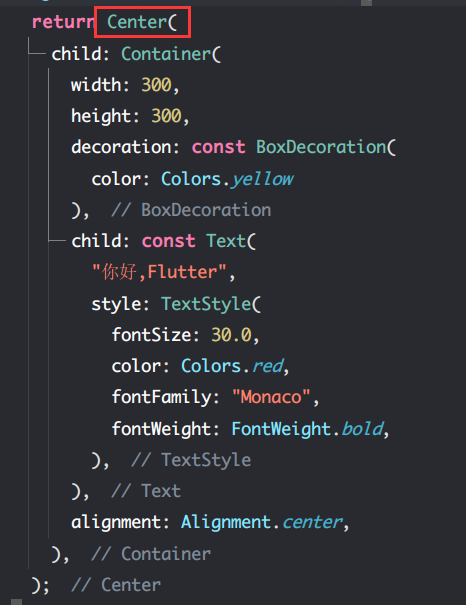Click the return keyword
This screenshot has width=466, height=605.
tap(63, 22)
